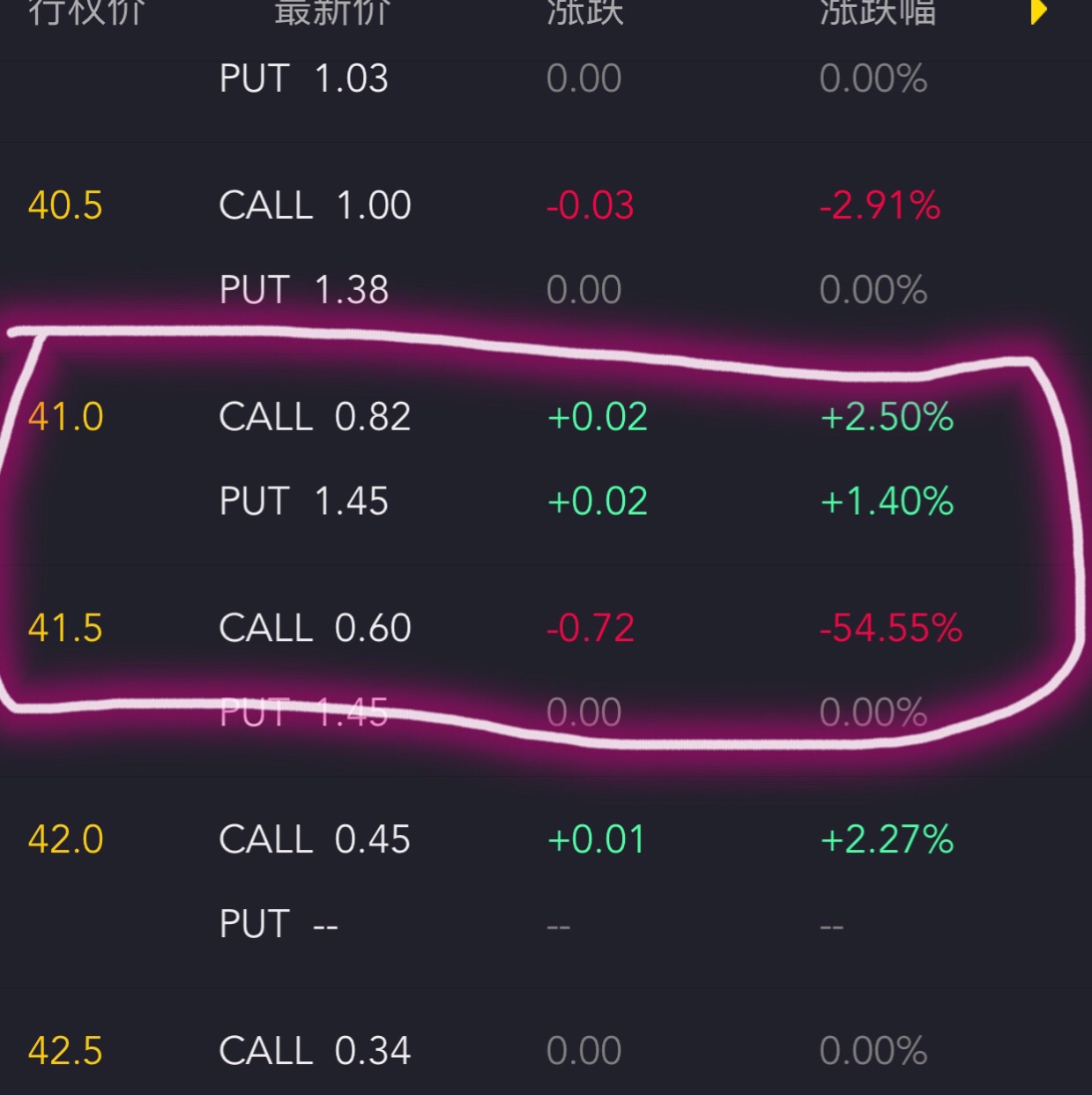Image resolution: width=1092 pixels, height=1095 pixels.
Task: Open the 41.0 CALL 0.82 contract
Action: pos(546,417)
